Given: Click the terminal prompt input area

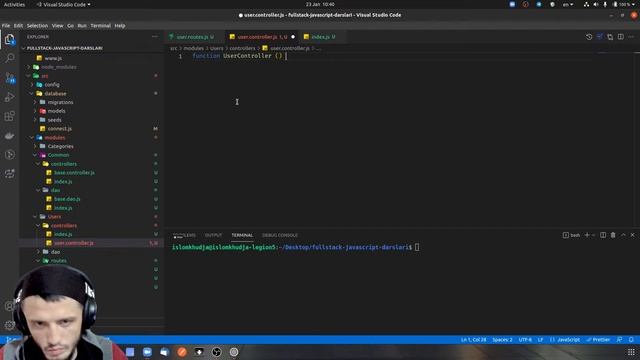Looking at the screenshot, I should click(x=417, y=247).
